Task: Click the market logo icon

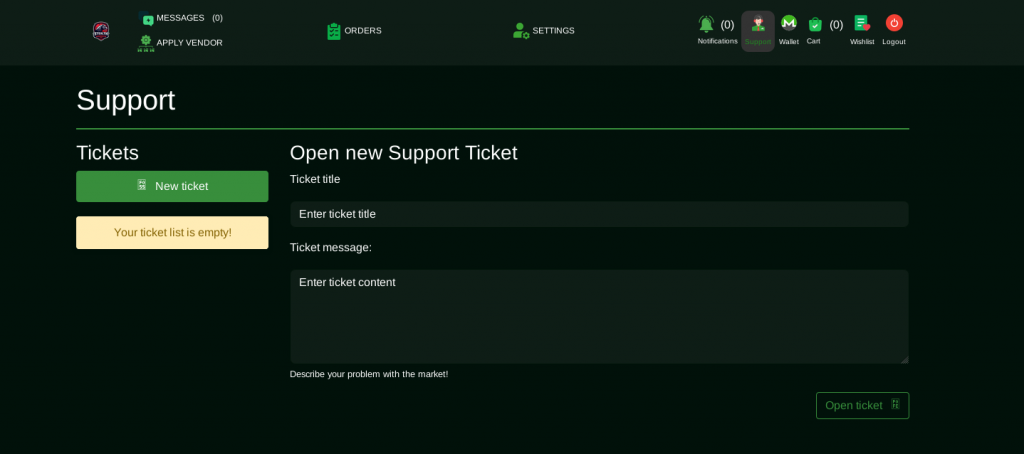Action: [101, 31]
